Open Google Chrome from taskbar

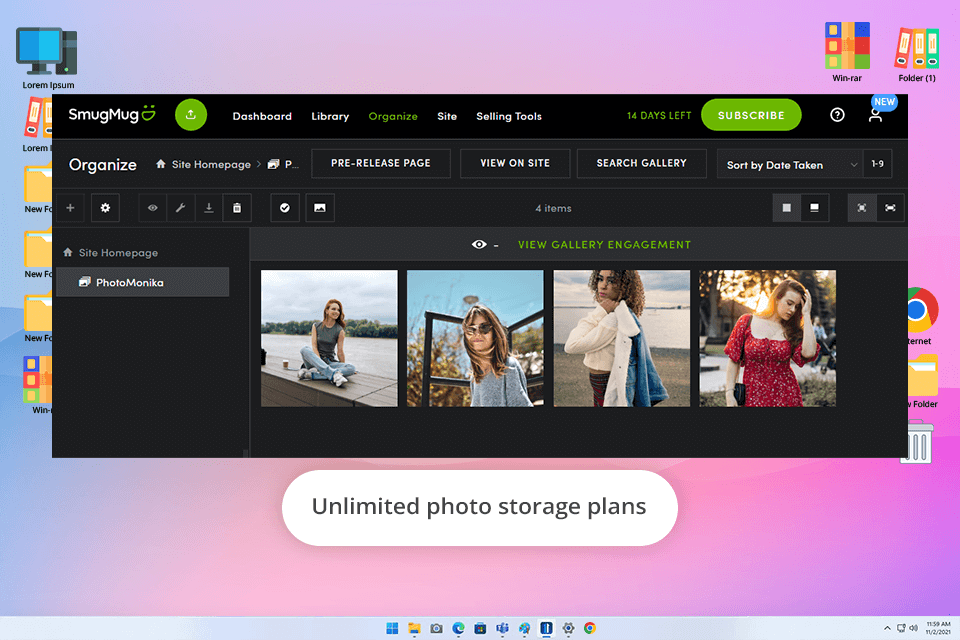click(x=590, y=628)
